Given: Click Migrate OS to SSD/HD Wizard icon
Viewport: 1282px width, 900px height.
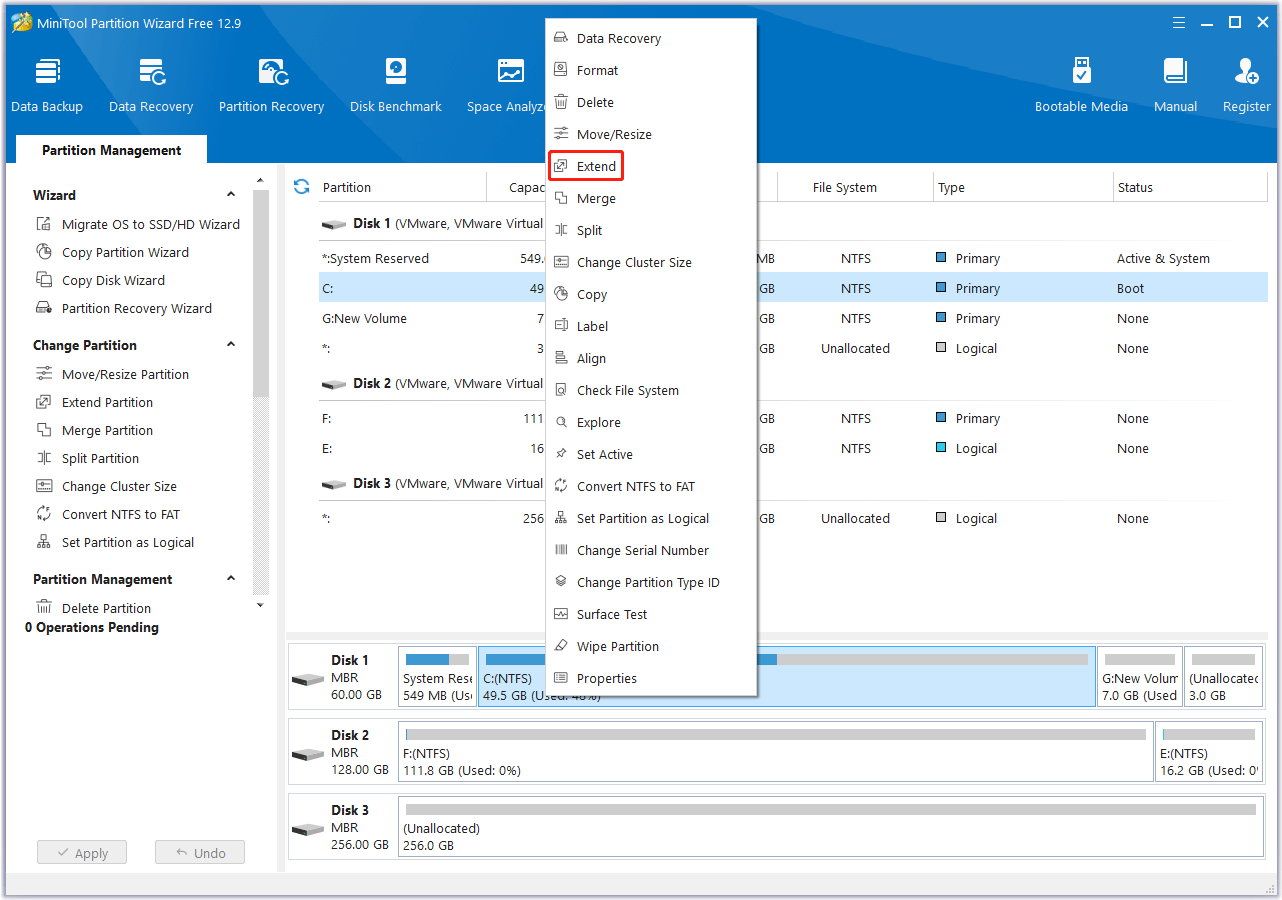Looking at the screenshot, I should tap(44, 224).
